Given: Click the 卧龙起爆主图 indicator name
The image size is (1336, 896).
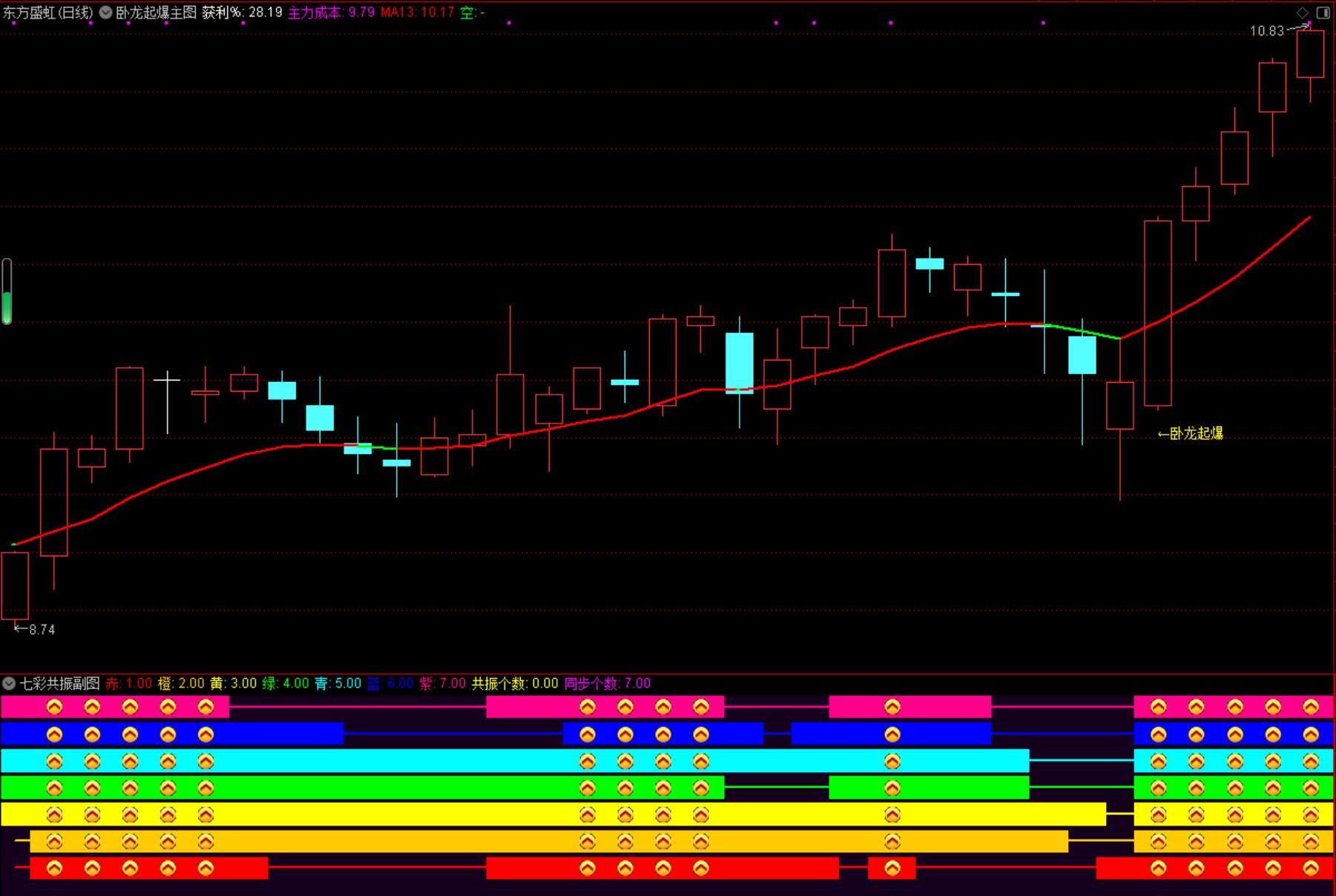Looking at the screenshot, I should coord(156,13).
